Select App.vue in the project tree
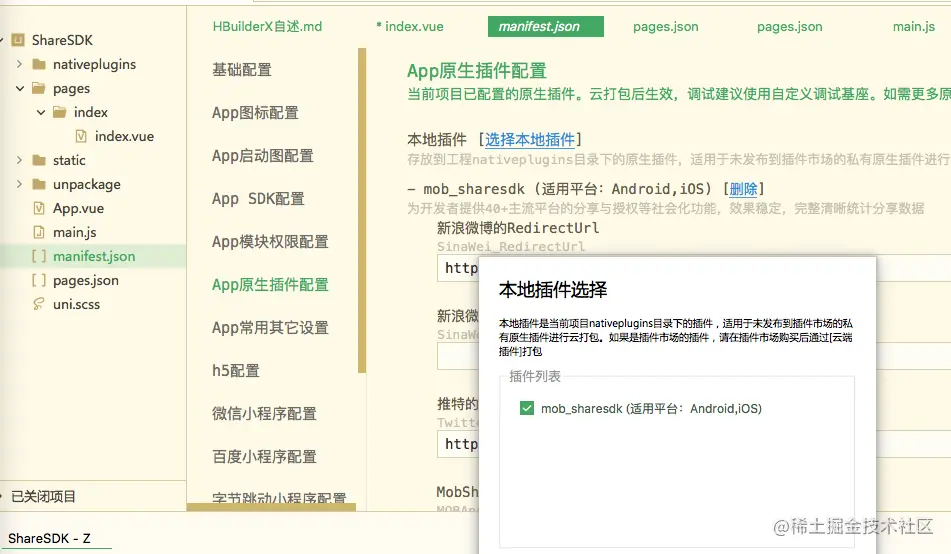This screenshot has width=951, height=554. point(78,208)
